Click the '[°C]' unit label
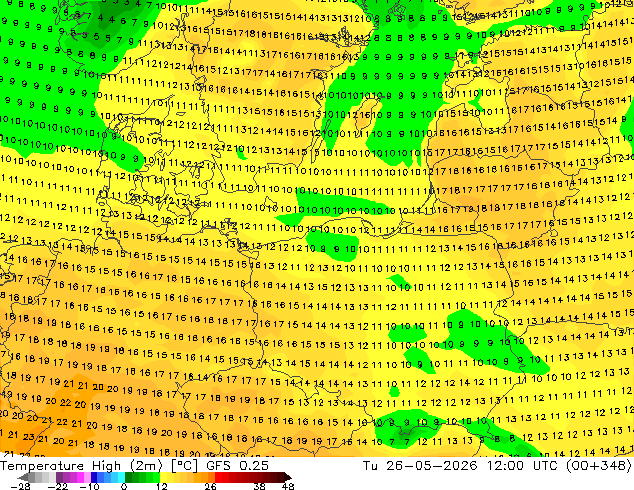Image resolution: width=634 pixels, height=490 pixels. [x=184, y=466]
